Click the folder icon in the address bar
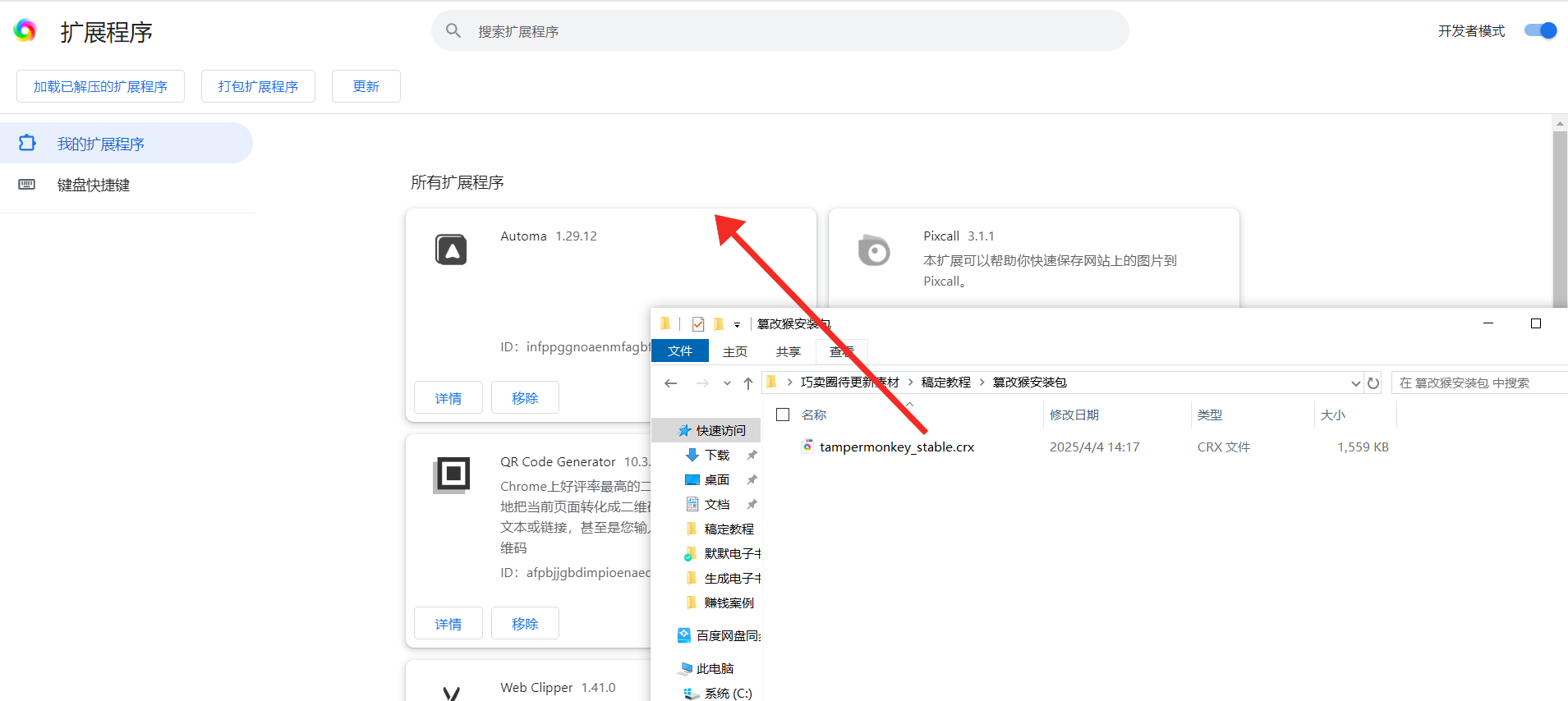Image resolution: width=1568 pixels, height=701 pixels. tap(771, 382)
